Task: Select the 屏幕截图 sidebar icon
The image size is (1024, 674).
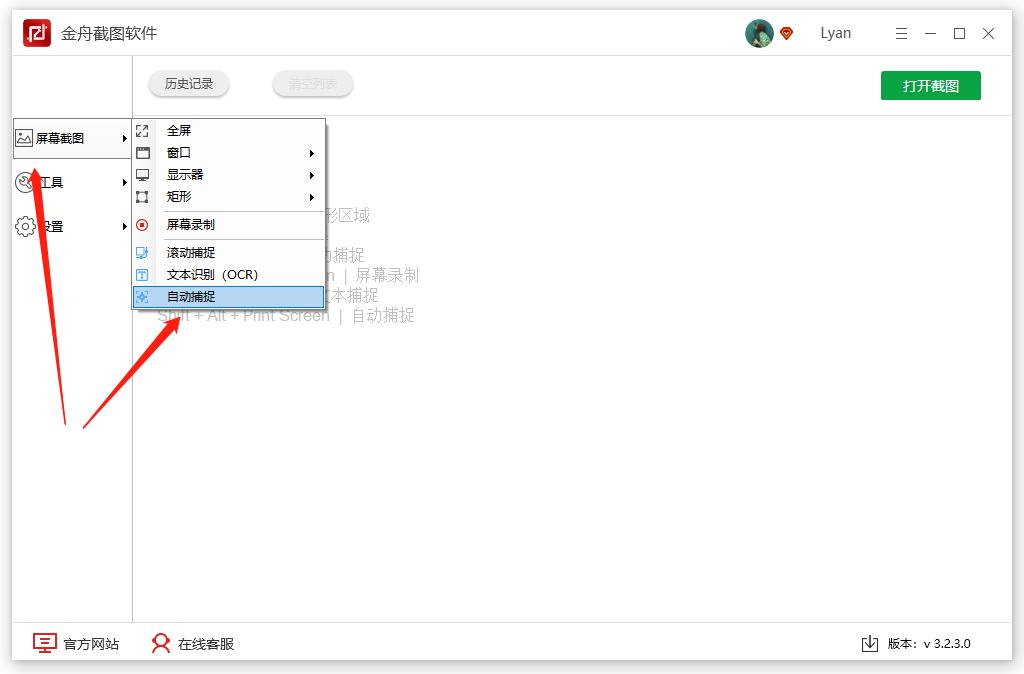Action: coord(24,138)
